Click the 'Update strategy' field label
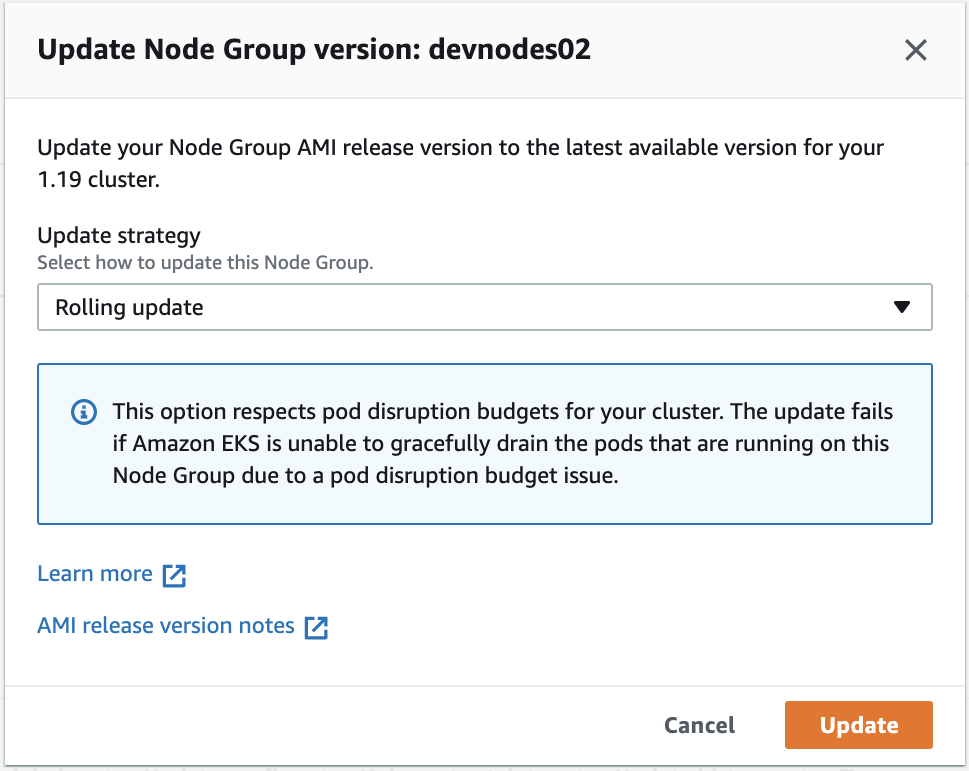The image size is (969, 771). click(119, 236)
